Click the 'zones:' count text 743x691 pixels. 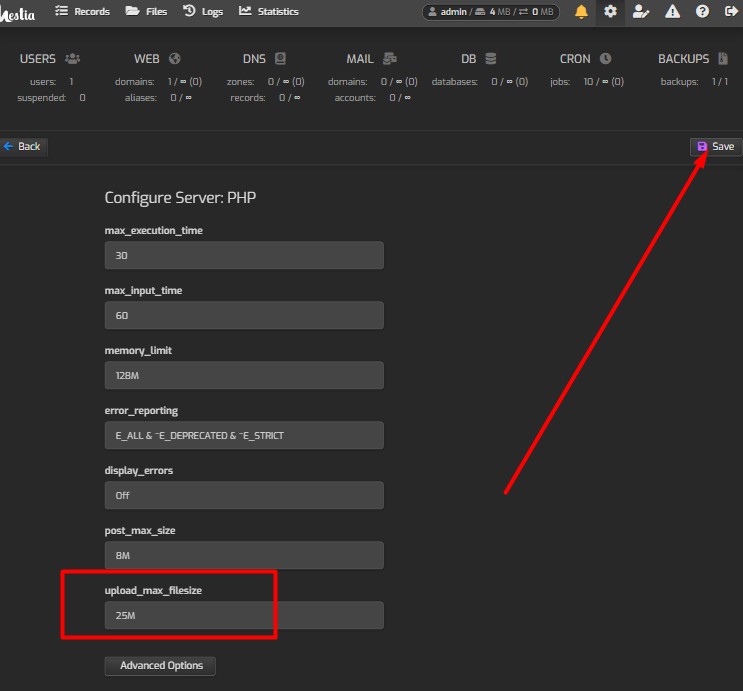point(265,82)
